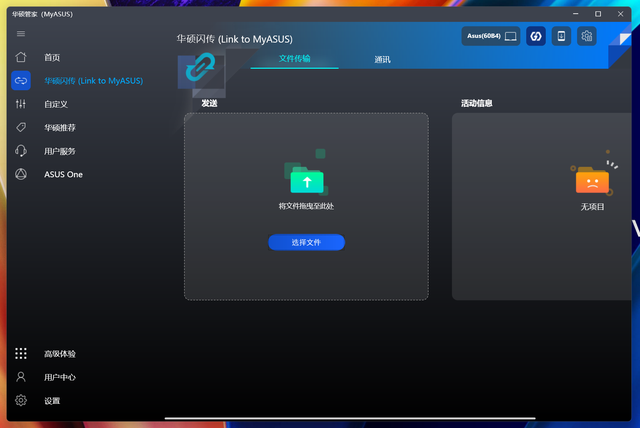640x428 pixels.
Task: Select ASUS One label in the sidebar
Action: point(63,175)
